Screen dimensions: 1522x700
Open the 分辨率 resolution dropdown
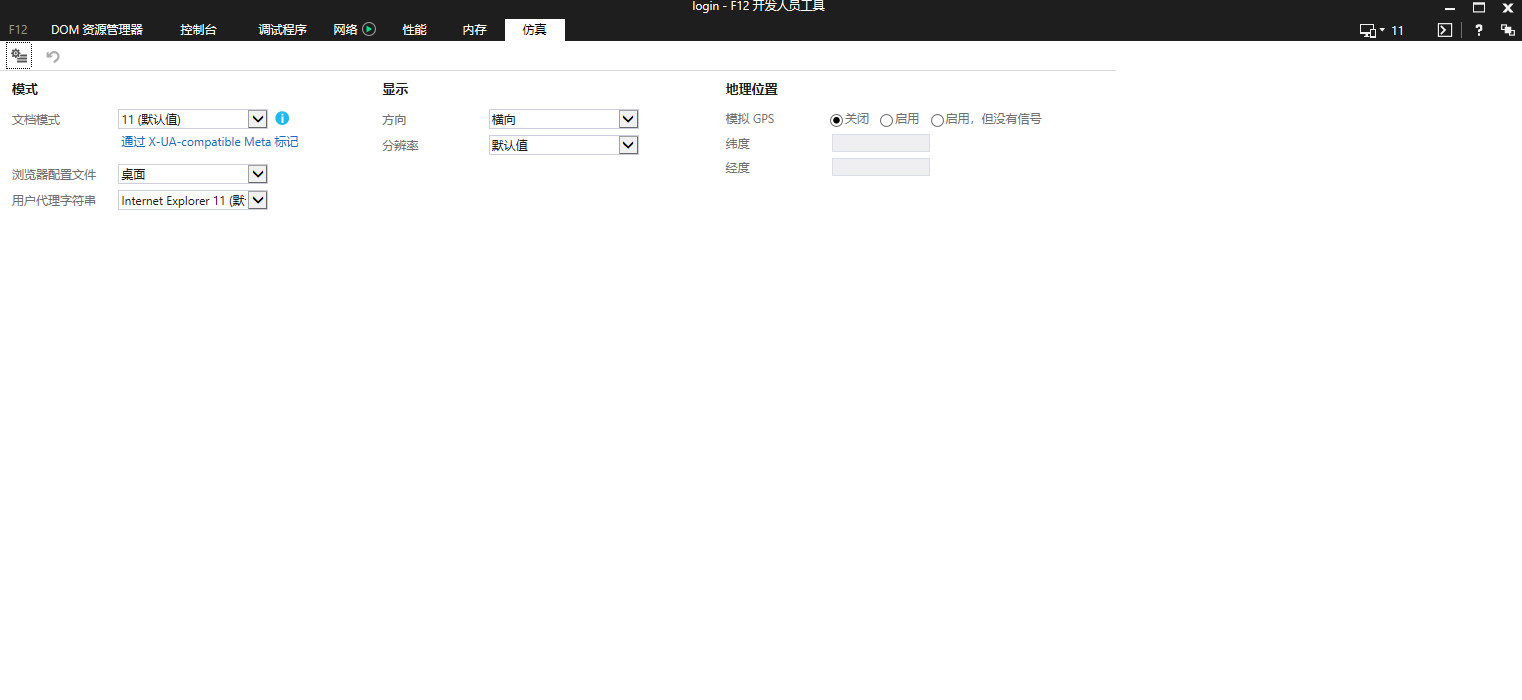(x=628, y=144)
